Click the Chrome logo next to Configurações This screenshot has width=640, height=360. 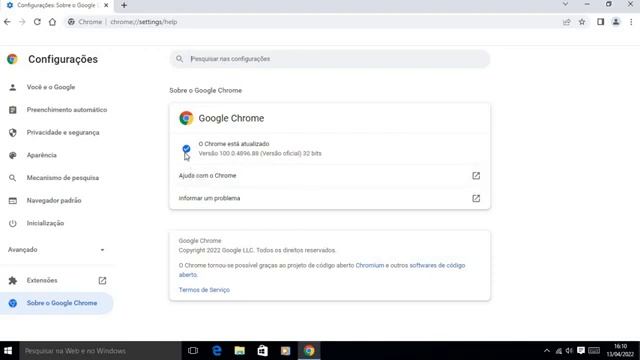(12, 59)
